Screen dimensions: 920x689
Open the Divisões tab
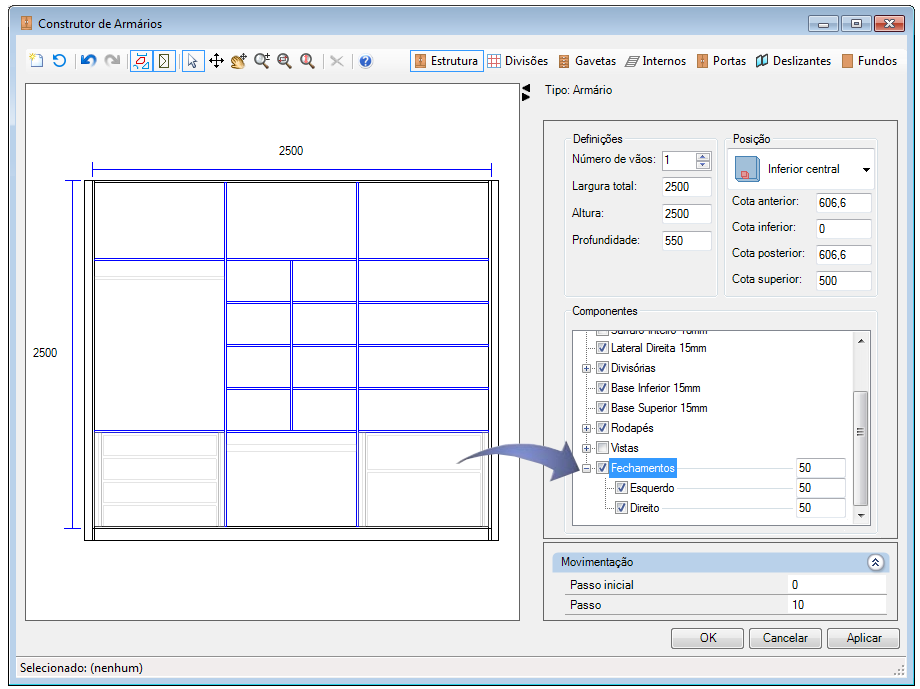[518, 61]
